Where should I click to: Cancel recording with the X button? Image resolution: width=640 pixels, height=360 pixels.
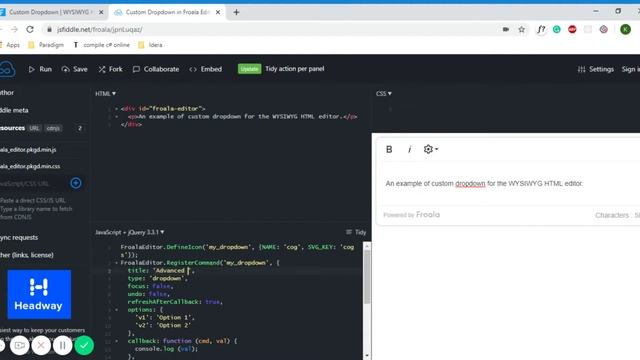point(41,346)
